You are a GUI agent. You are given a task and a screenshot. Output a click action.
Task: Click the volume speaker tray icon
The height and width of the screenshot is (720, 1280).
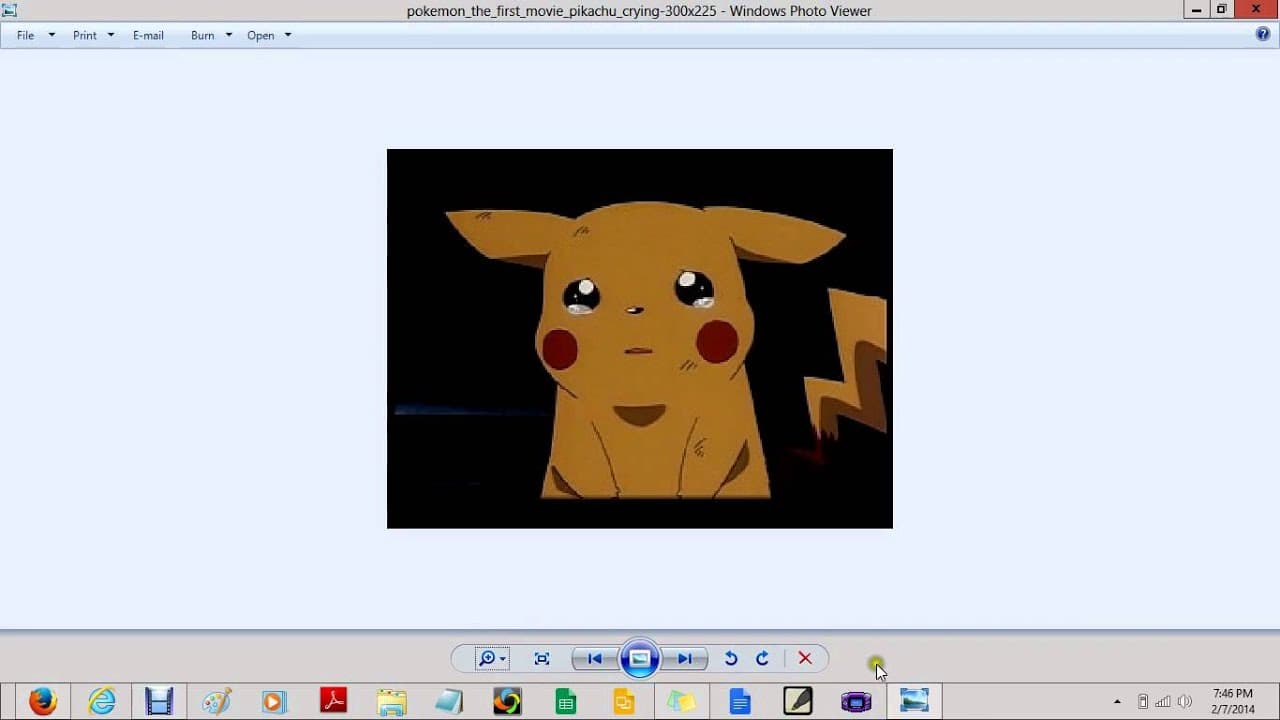1186,701
